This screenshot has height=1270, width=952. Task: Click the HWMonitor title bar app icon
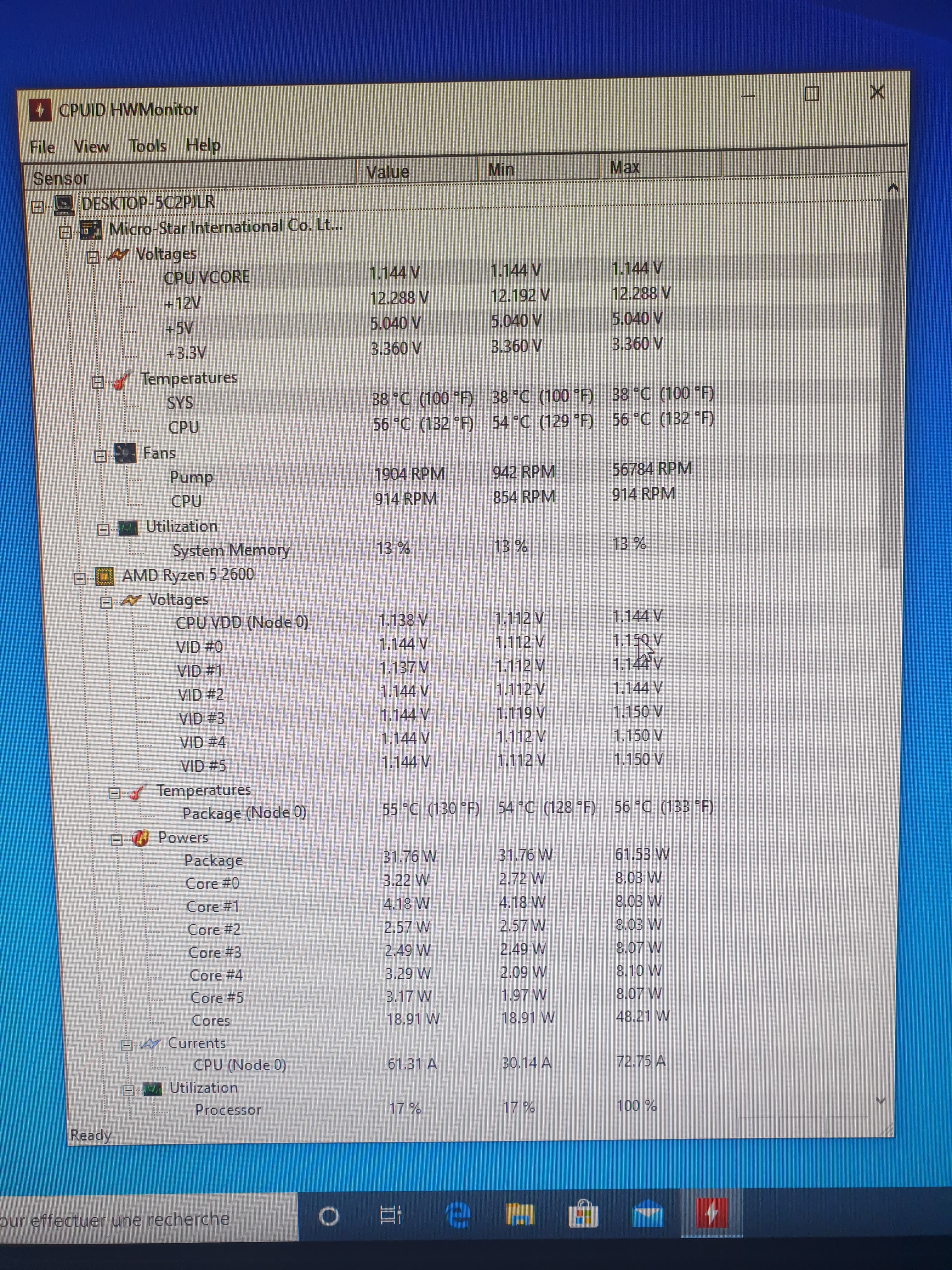click(40, 110)
